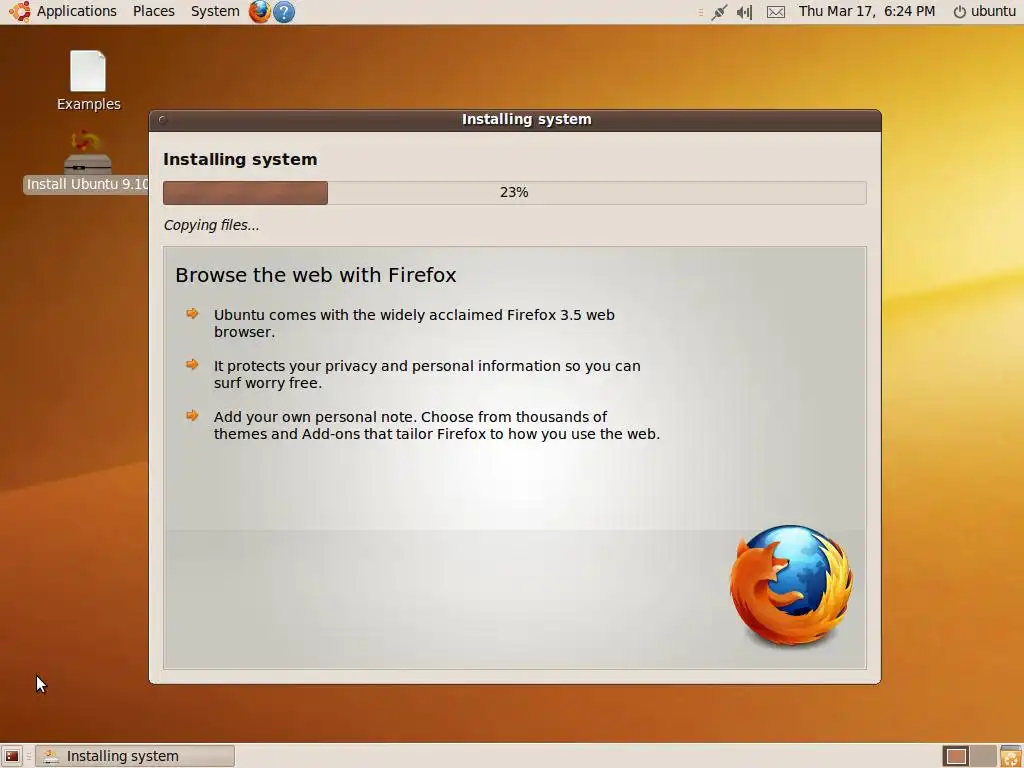Click the Ubuntu logo in the top panel
The width and height of the screenshot is (1024, 768).
tap(20, 11)
